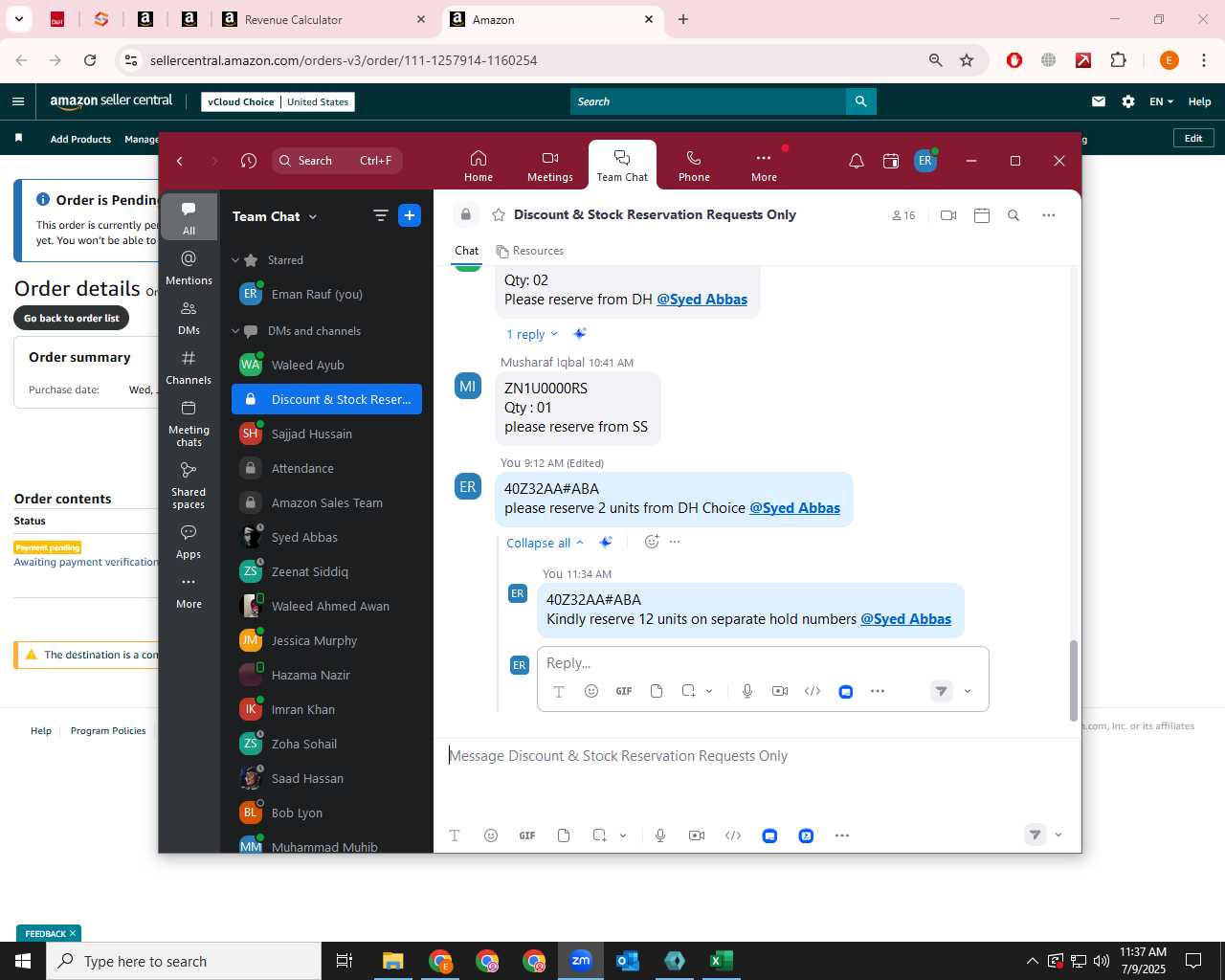Switch to the Revenue Calculator browser tab
This screenshot has height=980, width=1225.
(x=323, y=19)
